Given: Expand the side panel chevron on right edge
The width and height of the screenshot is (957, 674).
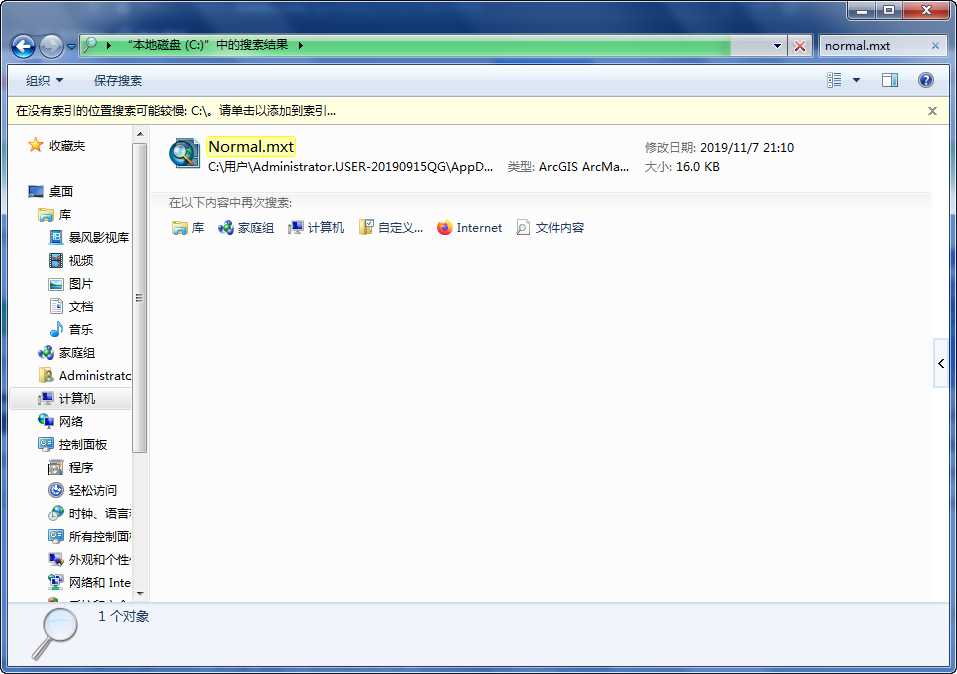Looking at the screenshot, I should click(941, 363).
